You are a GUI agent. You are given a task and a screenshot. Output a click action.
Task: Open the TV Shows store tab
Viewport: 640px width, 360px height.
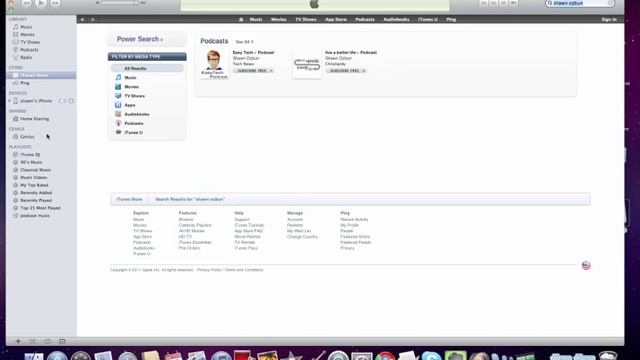point(306,19)
